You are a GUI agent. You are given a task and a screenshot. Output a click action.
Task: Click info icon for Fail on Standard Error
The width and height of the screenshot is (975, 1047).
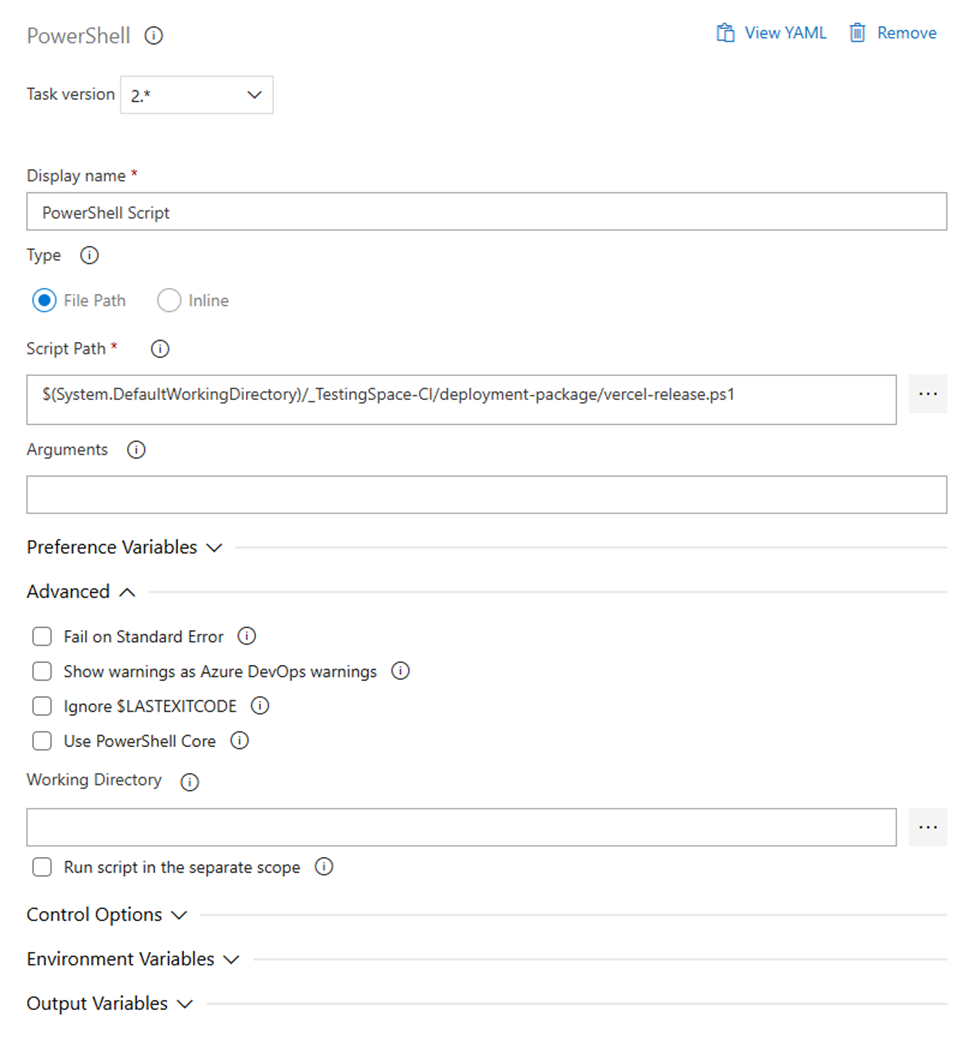247,636
